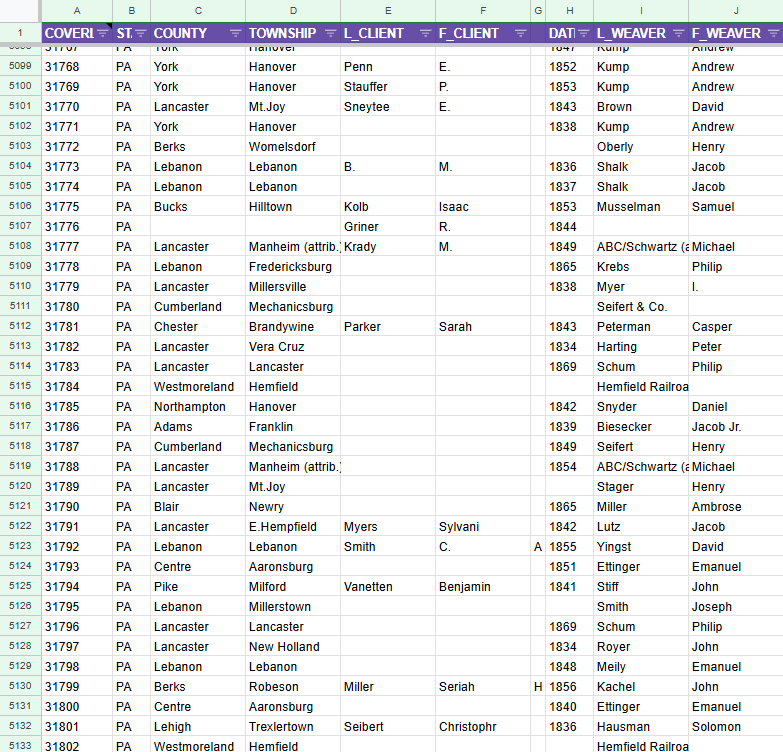
Task: Click cell 'Hilltown' township
Action: pyautogui.click(x=293, y=207)
